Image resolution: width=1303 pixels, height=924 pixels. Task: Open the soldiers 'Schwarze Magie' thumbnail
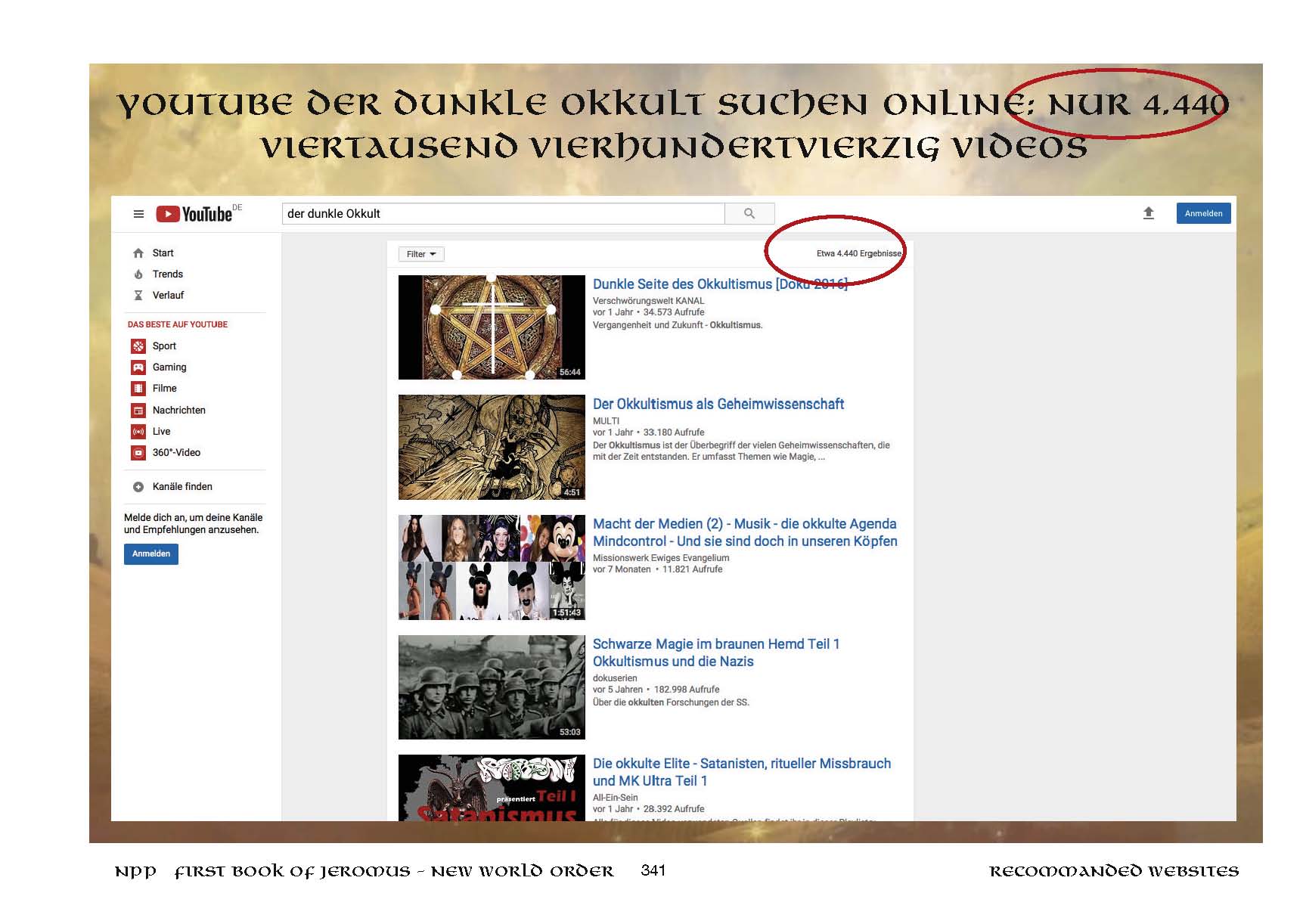coord(492,687)
